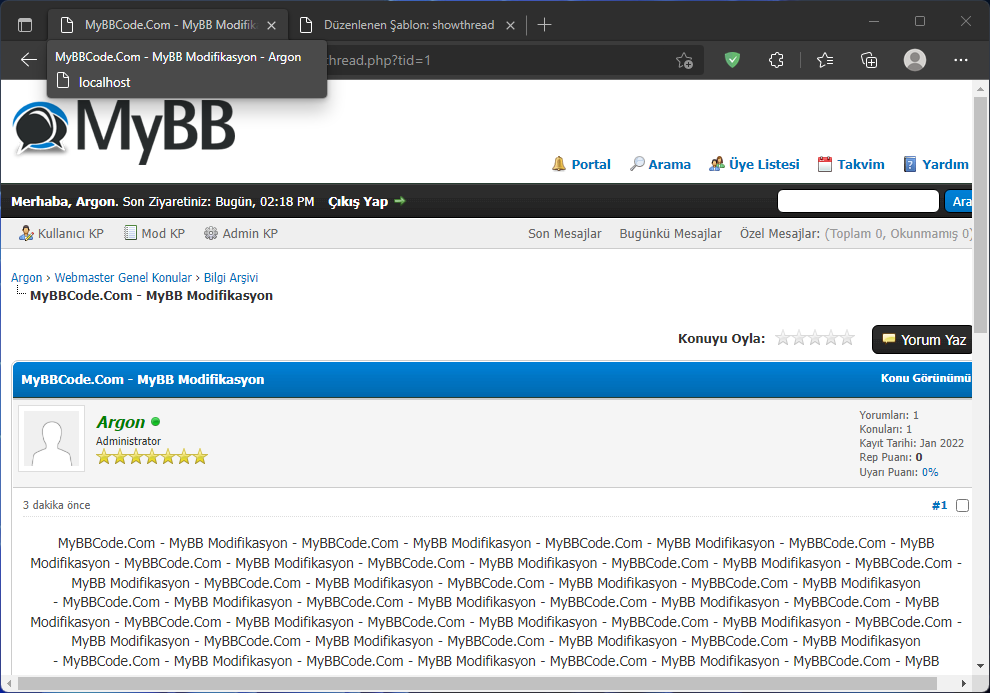Open the Collections icon
Viewport: 990px width, 693px height.
tap(869, 60)
